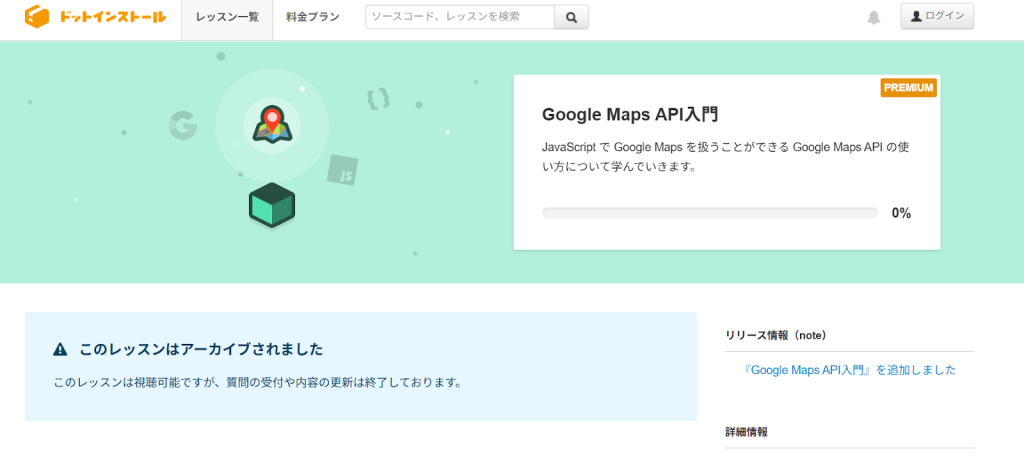This screenshot has width=1024, height=456.
Task: Click the Google Maps API入門 title
Action: click(630, 115)
